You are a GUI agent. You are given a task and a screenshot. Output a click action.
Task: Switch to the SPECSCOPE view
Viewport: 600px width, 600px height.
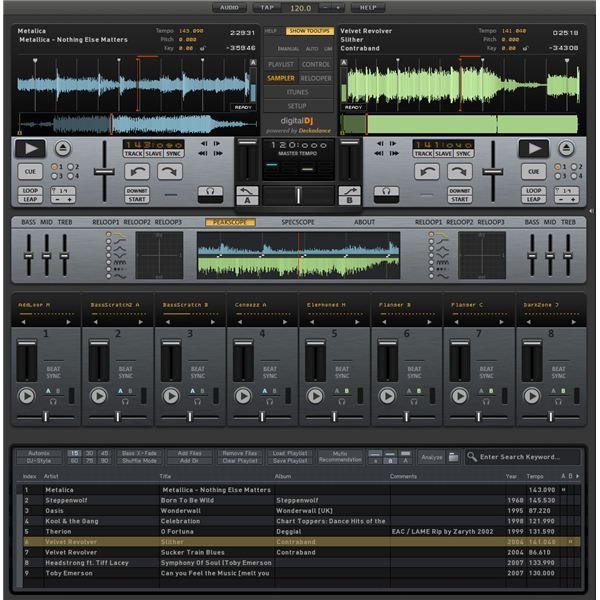click(298, 222)
